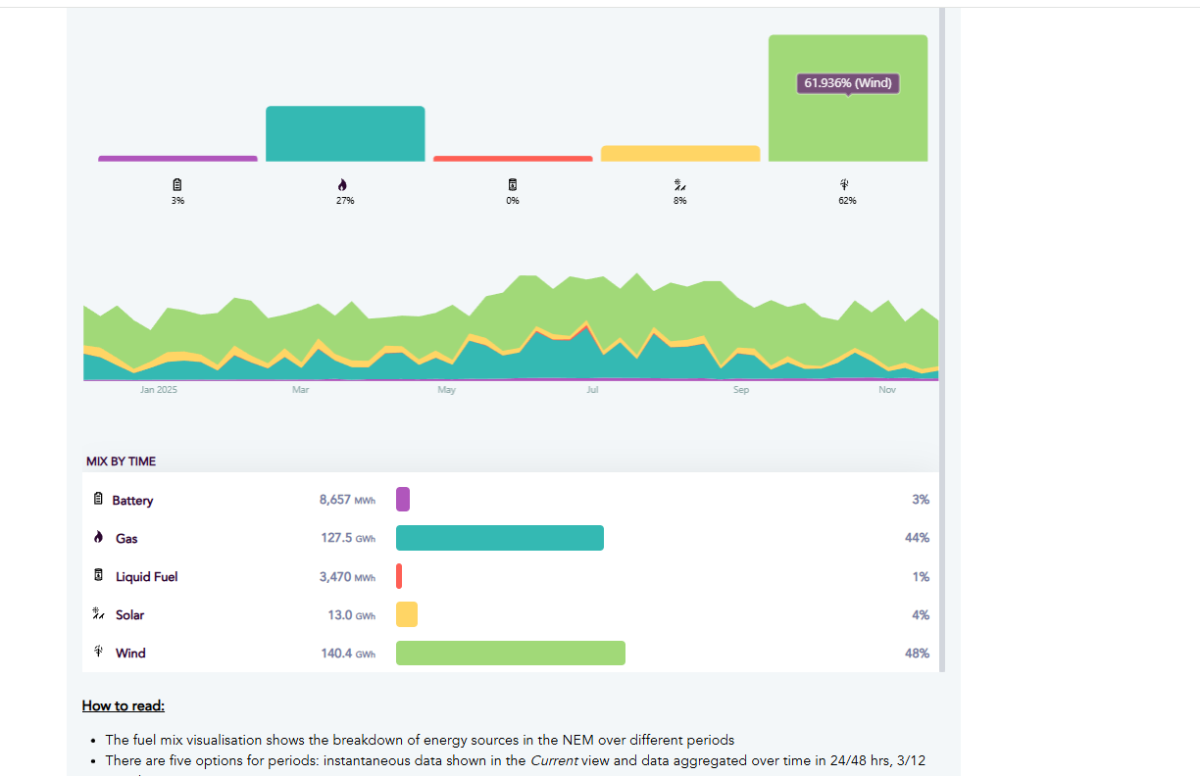Screen dimensions: 1200x776
Task: Click the Liquid Fuel row icon in the list
Action: coord(98,577)
